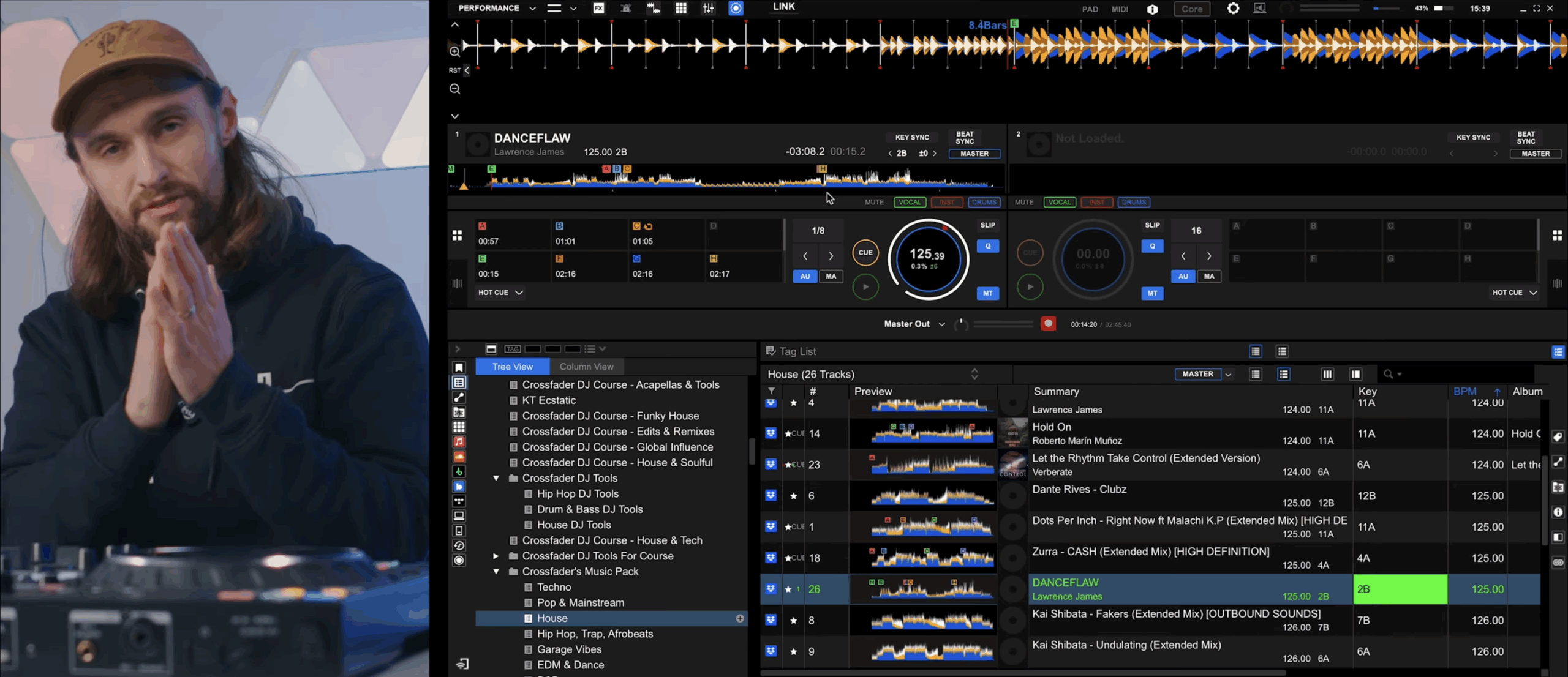Screen dimensions: 1568x677
Task: Zoom out the waveform with magnifier minus
Action: [454, 89]
